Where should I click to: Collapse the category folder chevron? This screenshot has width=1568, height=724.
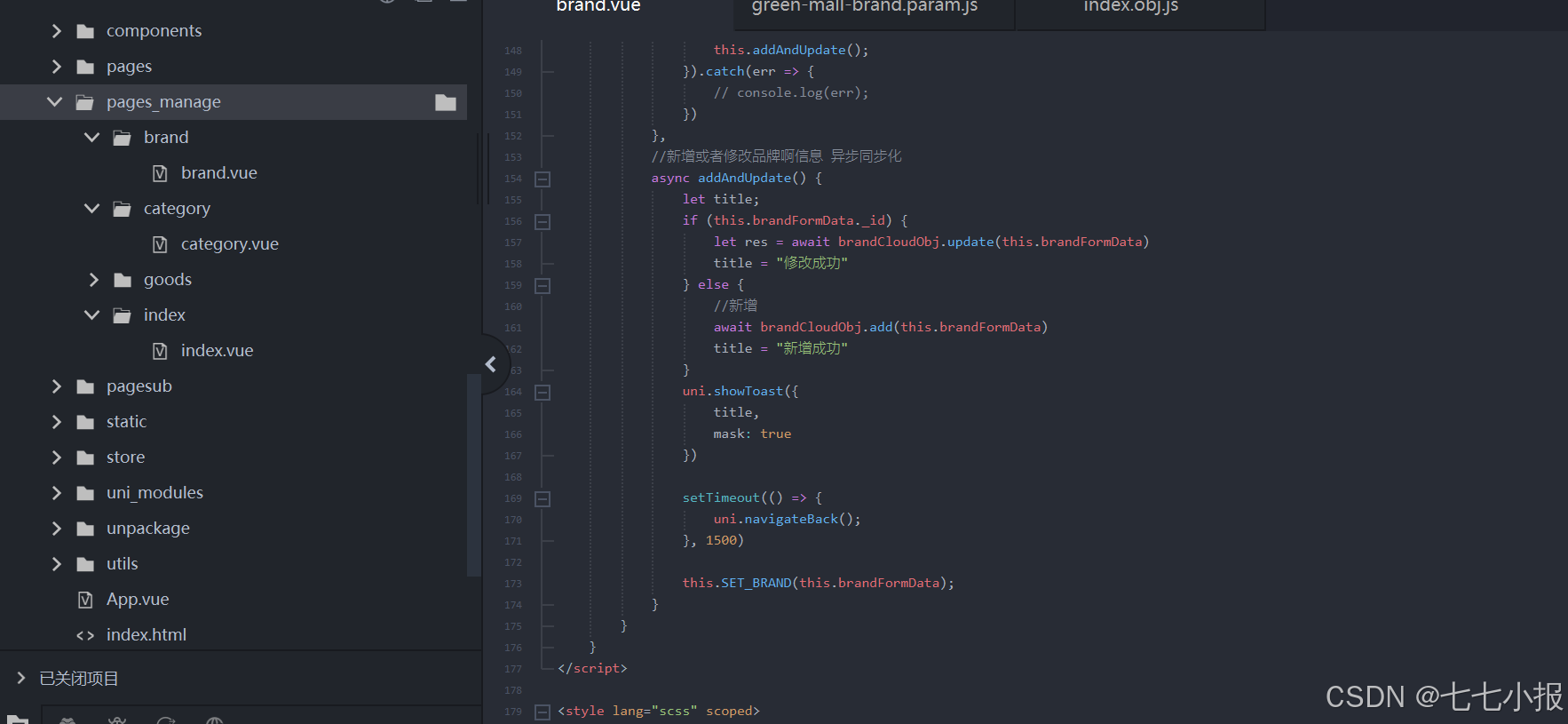[92, 209]
